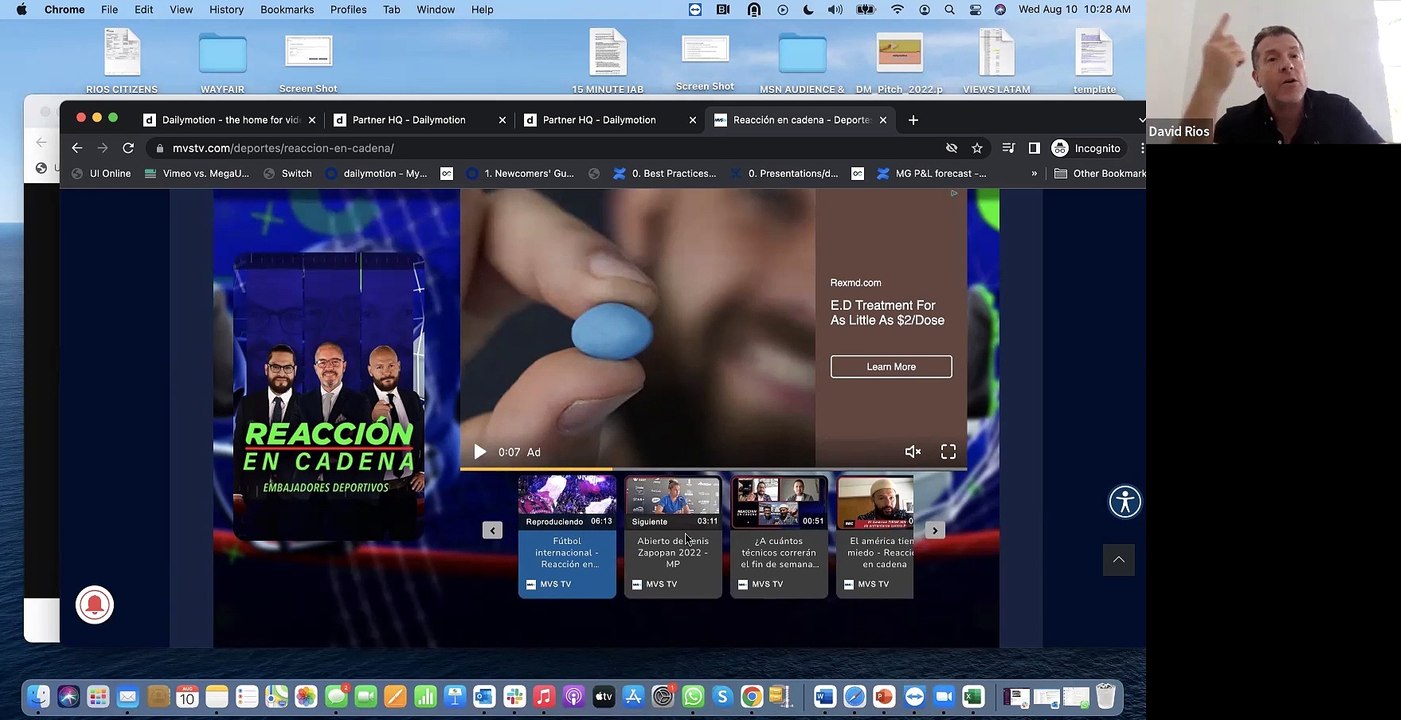
Task: Click the mvstv.com address bar
Action: (540, 148)
